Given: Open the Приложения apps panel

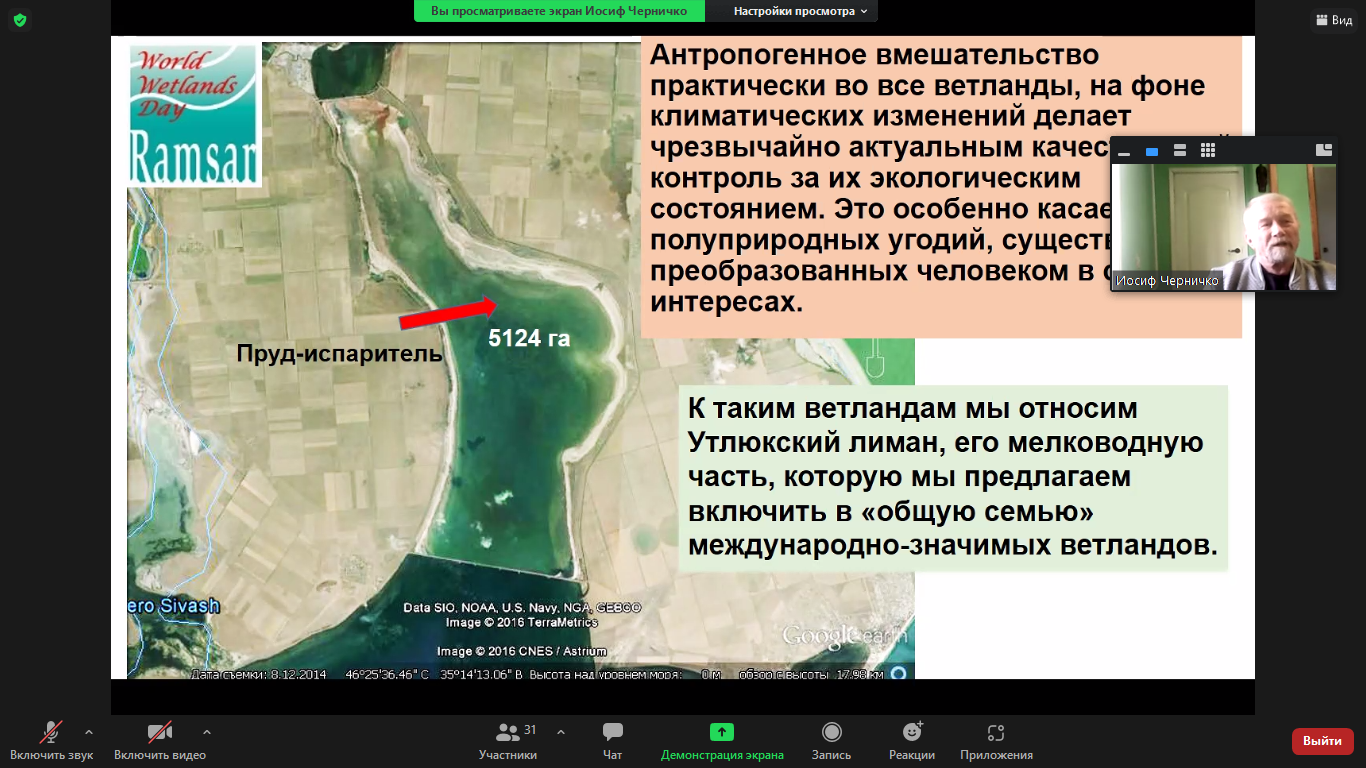Looking at the screenshot, I should [995, 740].
